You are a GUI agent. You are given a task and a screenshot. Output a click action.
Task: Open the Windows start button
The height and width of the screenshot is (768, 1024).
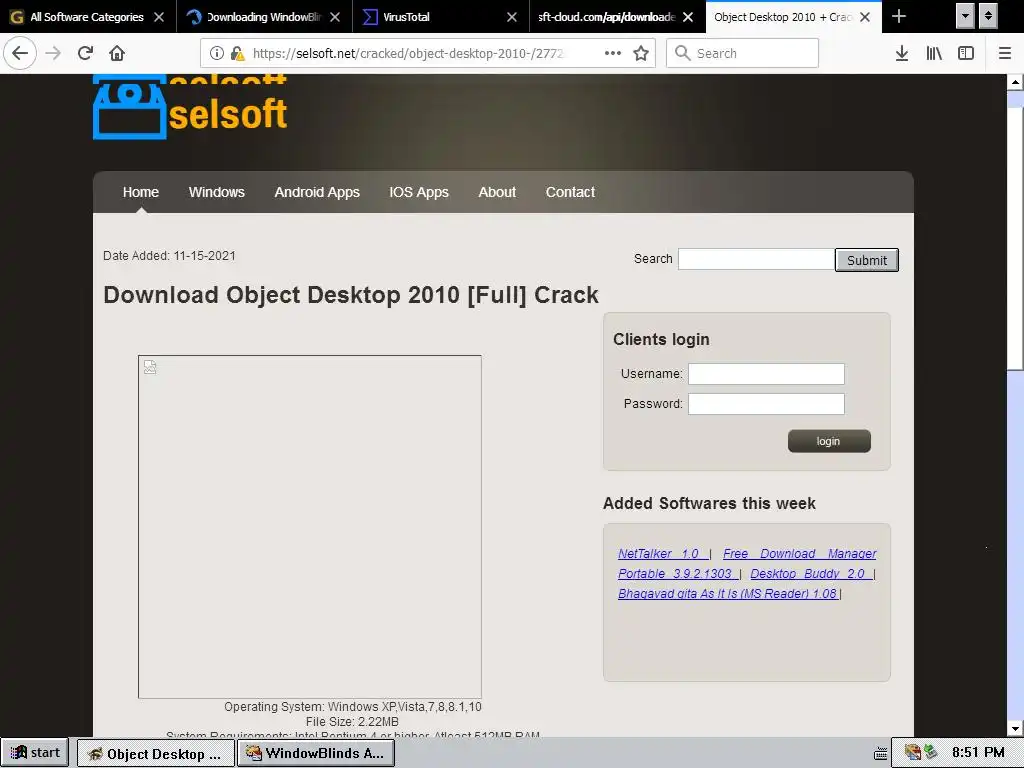(37, 752)
